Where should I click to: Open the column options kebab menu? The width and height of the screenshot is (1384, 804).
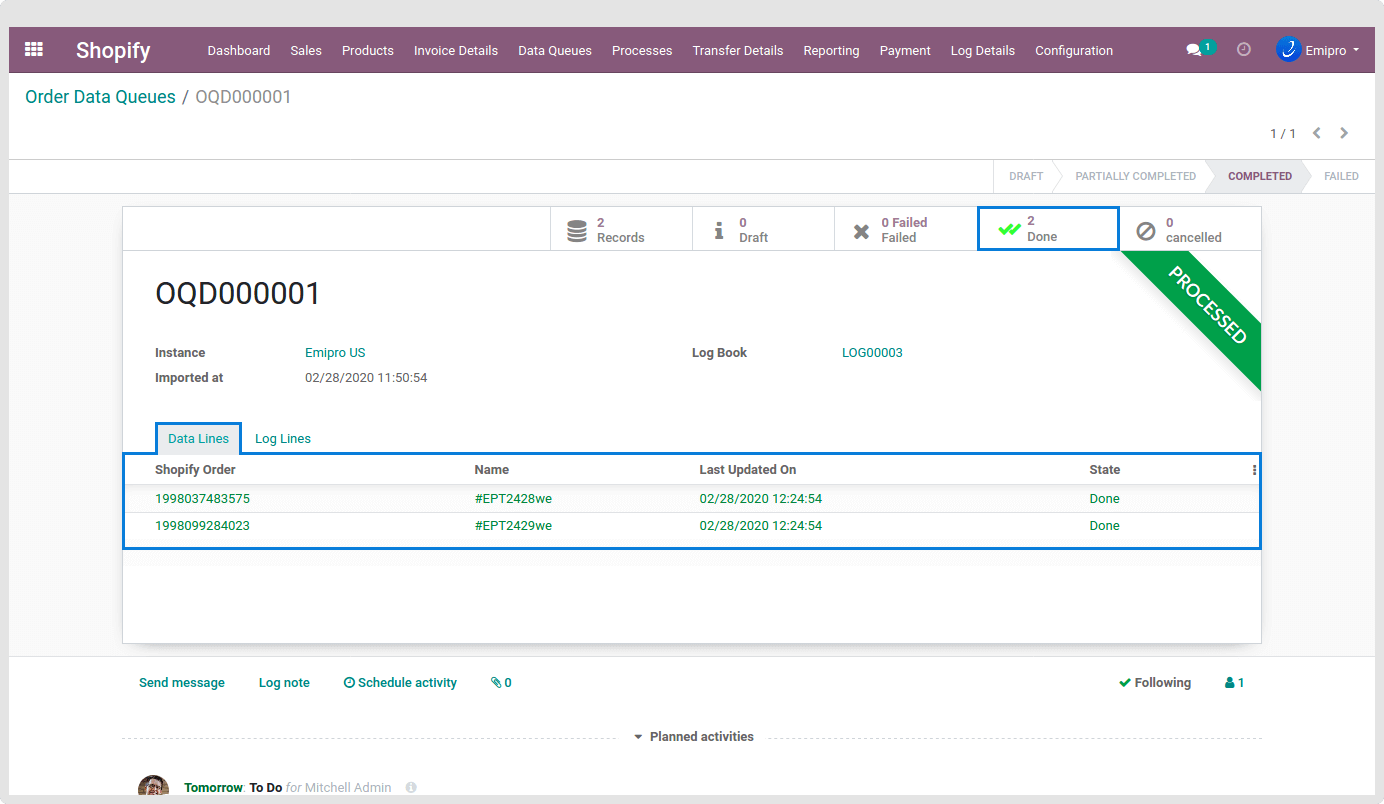(x=1254, y=470)
